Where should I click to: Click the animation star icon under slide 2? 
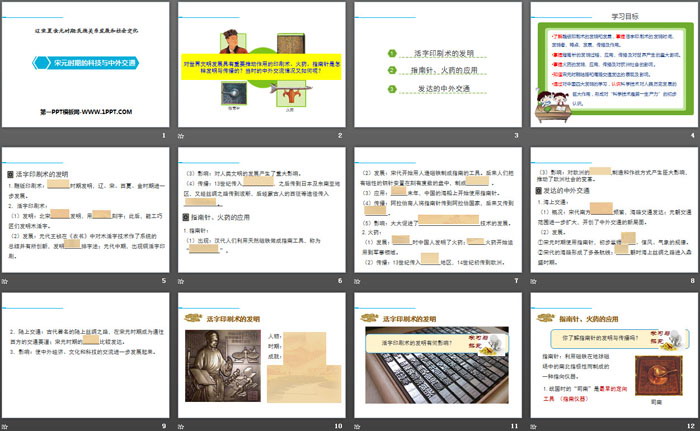point(181,136)
